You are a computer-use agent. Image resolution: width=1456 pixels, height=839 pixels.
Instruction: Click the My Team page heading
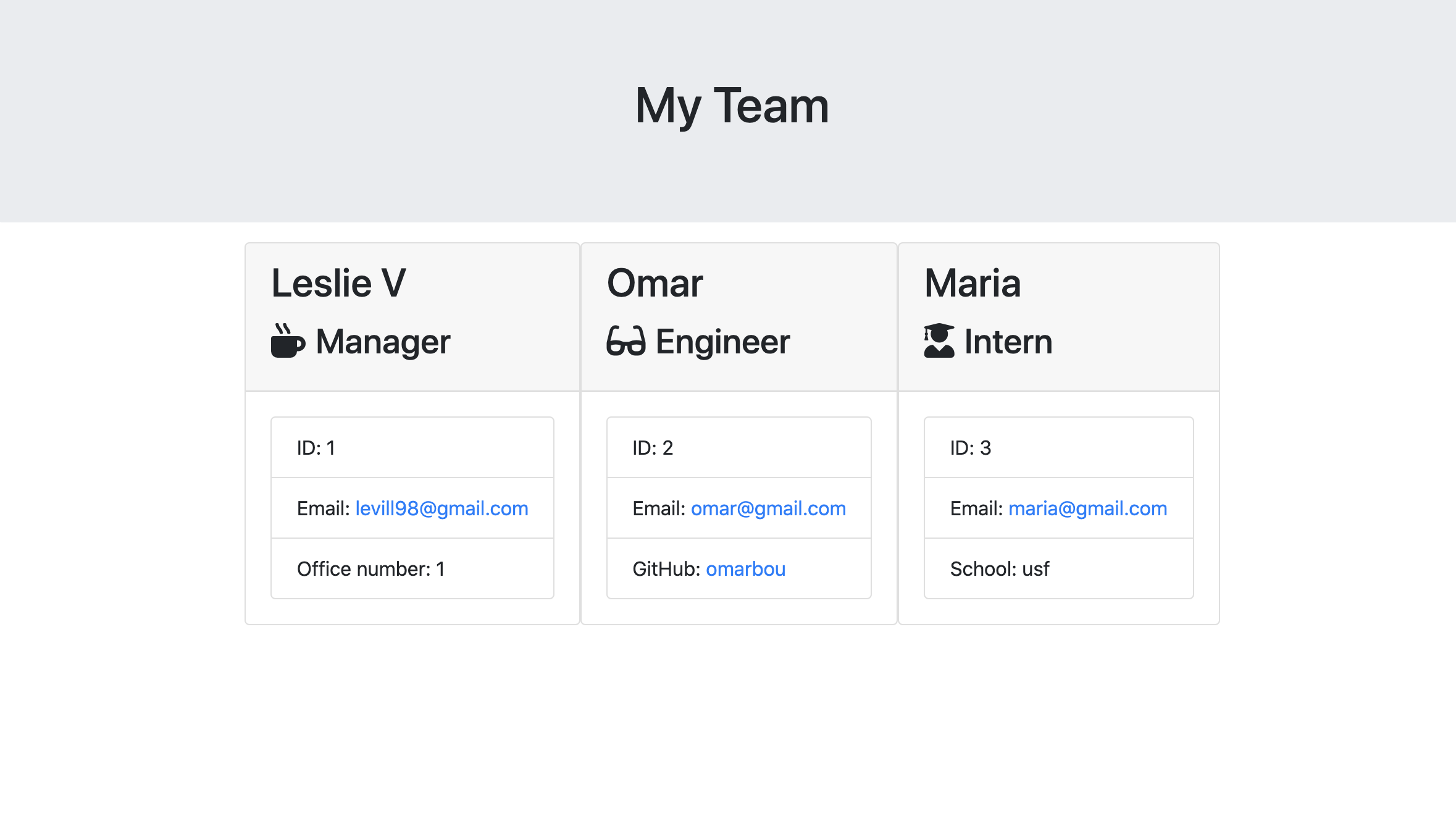(732, 106)
